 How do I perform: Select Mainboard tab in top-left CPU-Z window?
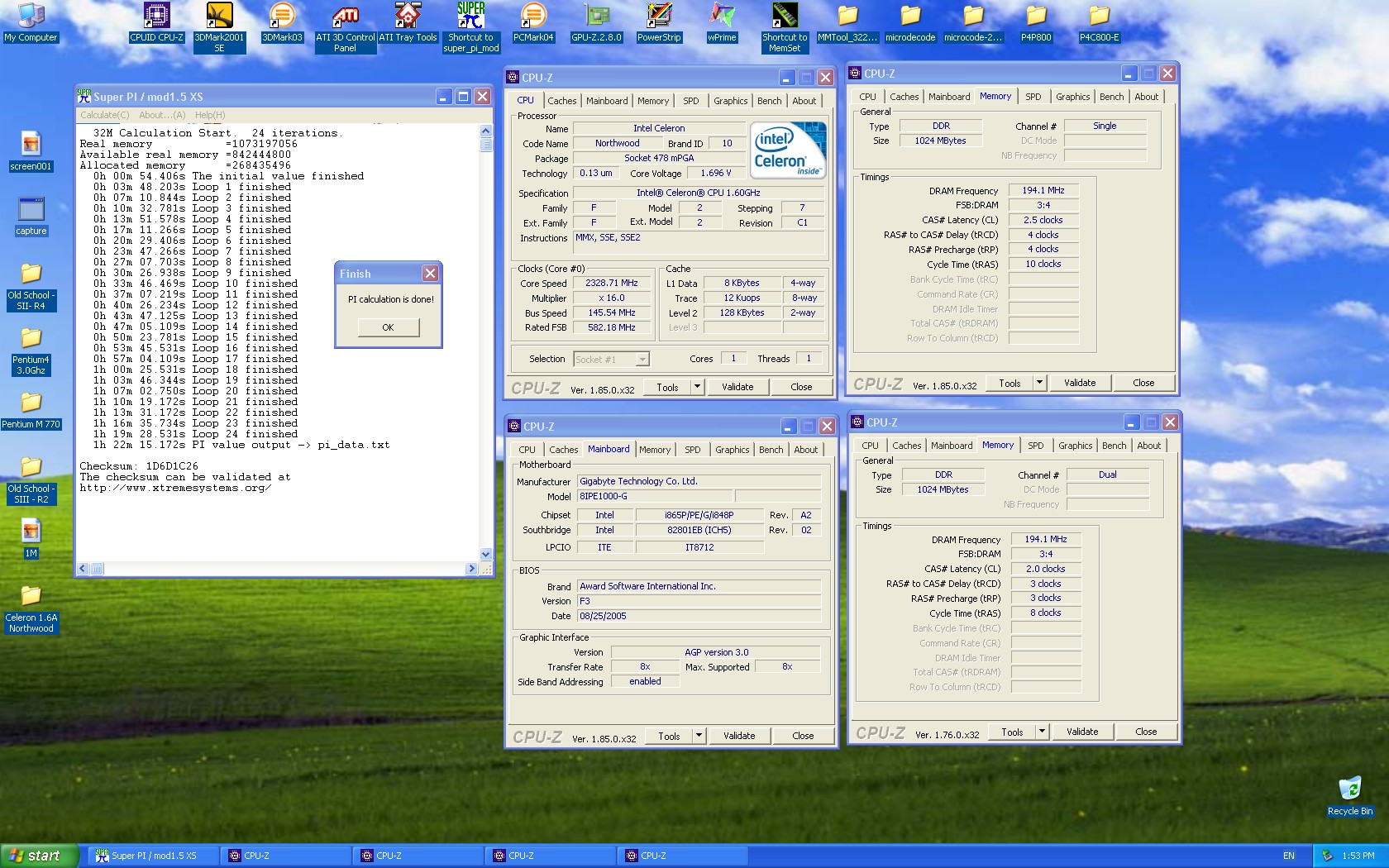coord(607,101)
